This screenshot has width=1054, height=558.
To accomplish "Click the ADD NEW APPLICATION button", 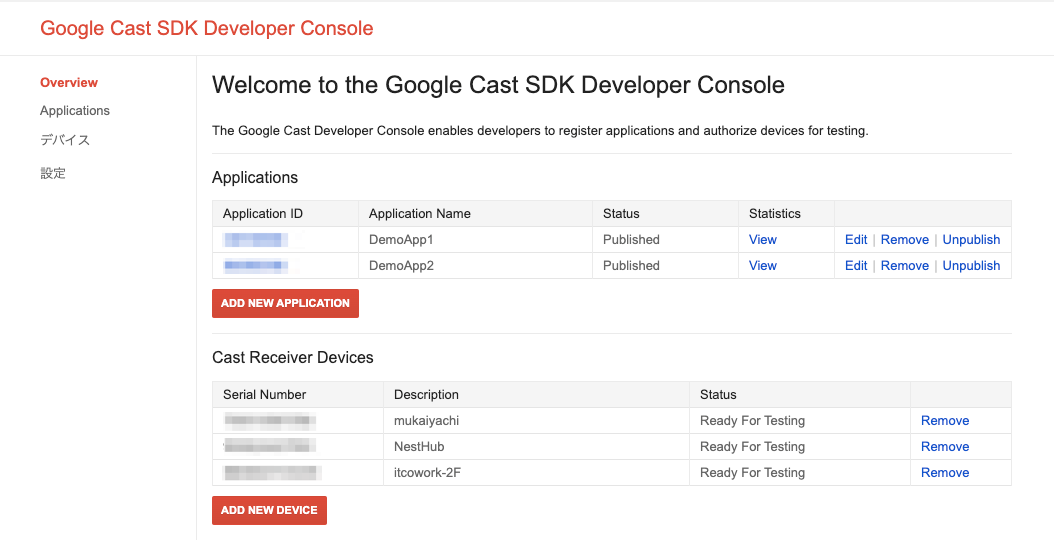I will point(285,303).
